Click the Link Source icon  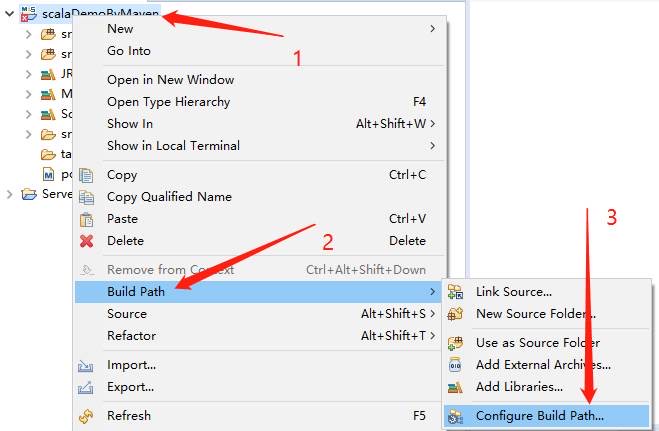point(456,292)
